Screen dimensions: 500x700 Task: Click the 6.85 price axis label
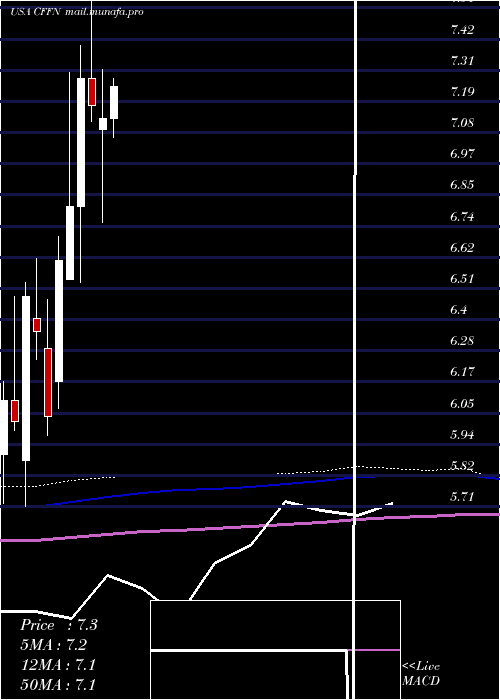pyautogui.click(x=462, y=185)
